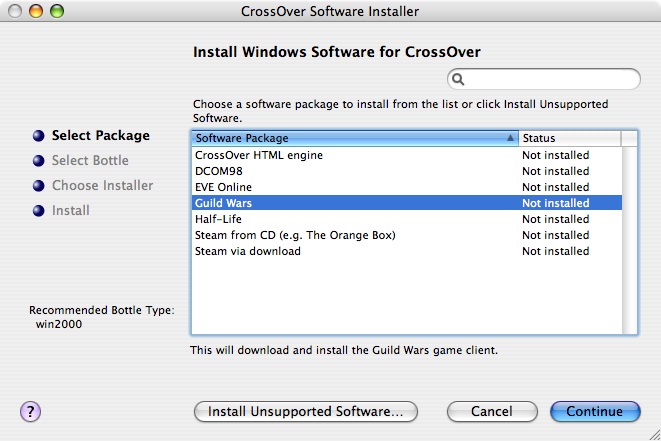Click Not installed status for Half-Life
Screen dimensions: 661x441
pos(556,219)
